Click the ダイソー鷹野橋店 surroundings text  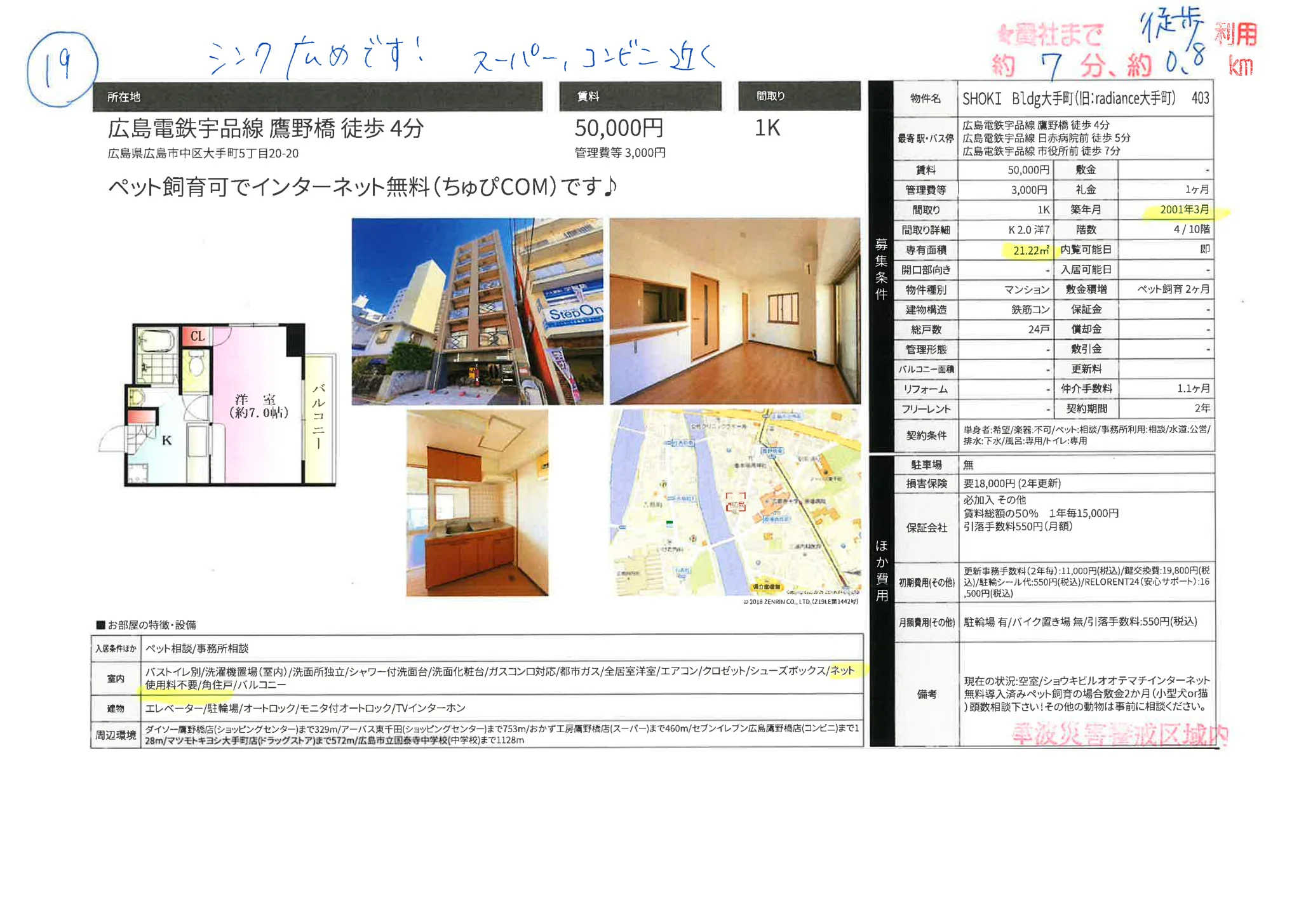[502, 735]
